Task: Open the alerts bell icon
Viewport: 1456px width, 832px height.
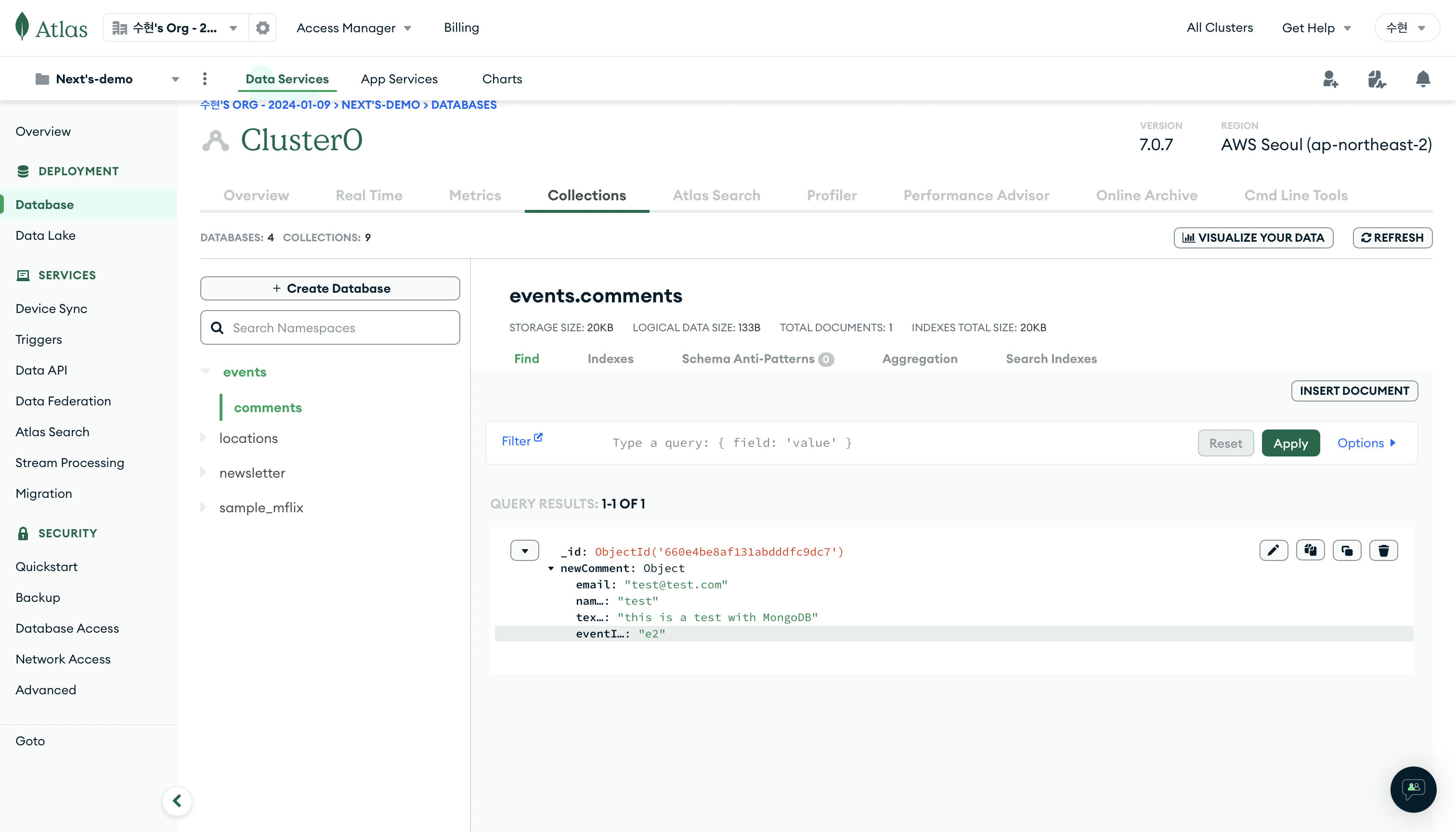Action: coord(1423,79)
